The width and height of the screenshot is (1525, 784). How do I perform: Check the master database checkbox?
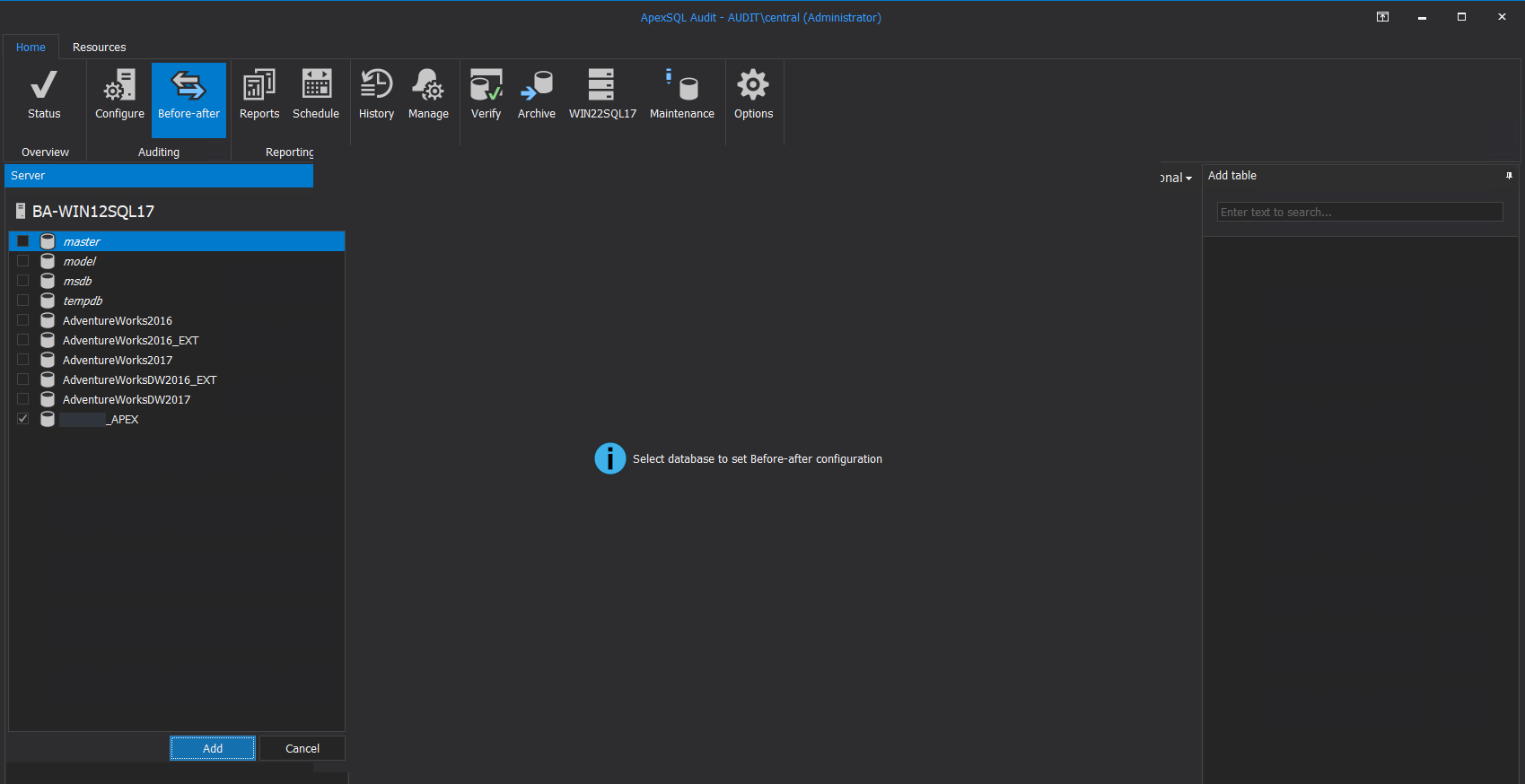point(23,241)
